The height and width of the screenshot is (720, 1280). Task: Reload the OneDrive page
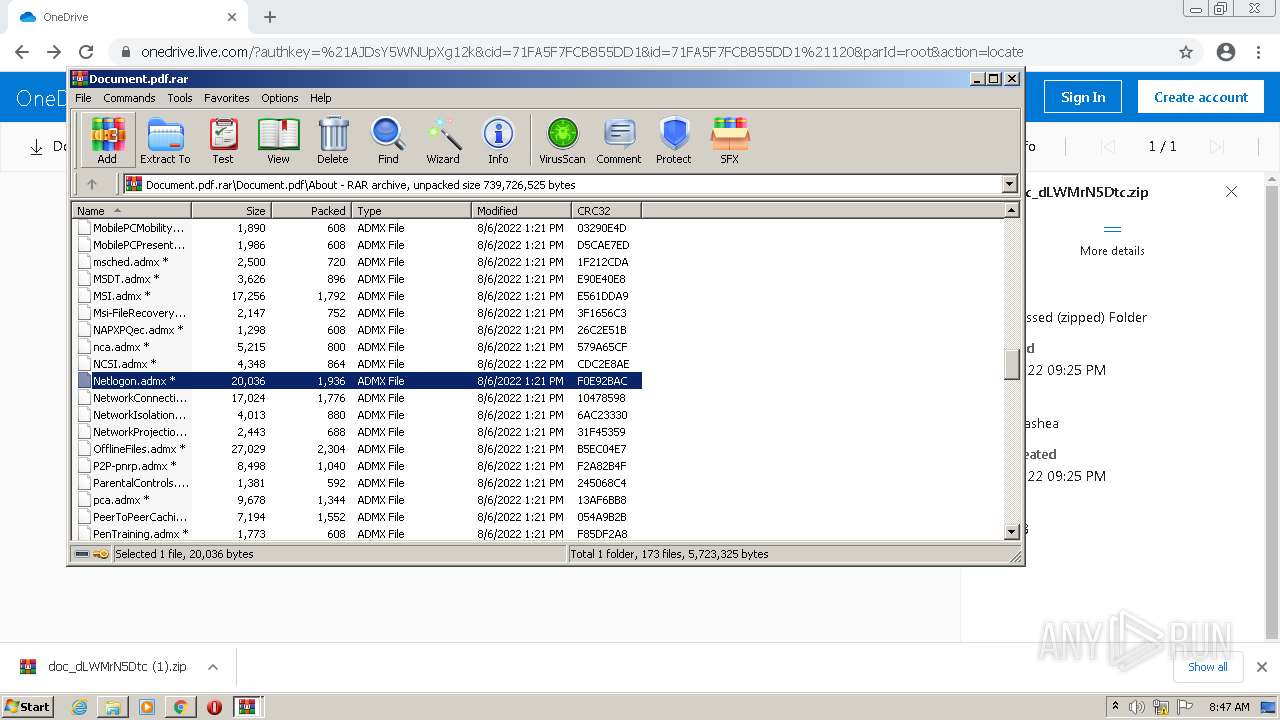pos(86,52)
